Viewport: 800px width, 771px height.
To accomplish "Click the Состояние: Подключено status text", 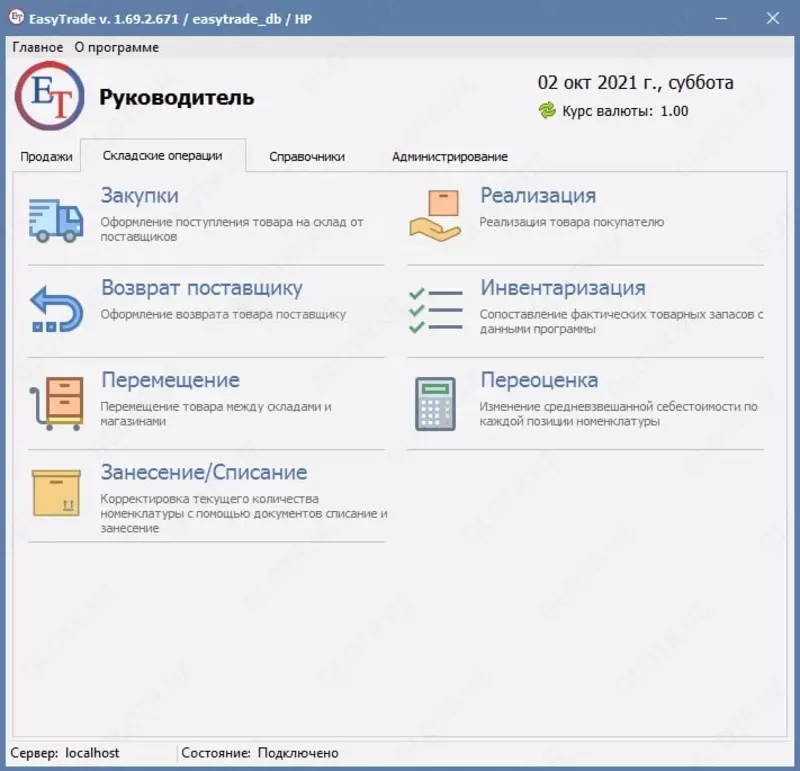I will point(260,752).
